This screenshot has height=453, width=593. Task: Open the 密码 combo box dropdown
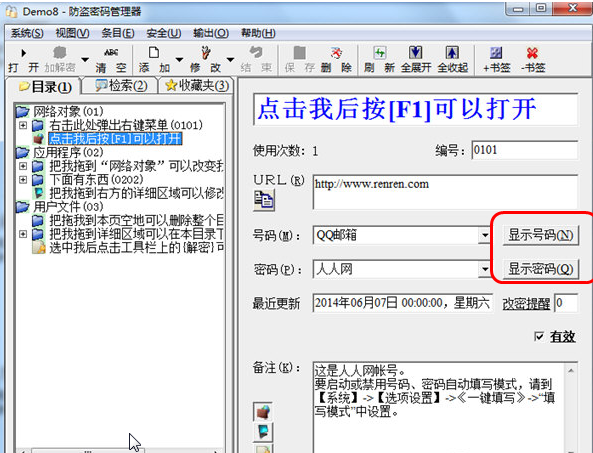pos(484,269)
